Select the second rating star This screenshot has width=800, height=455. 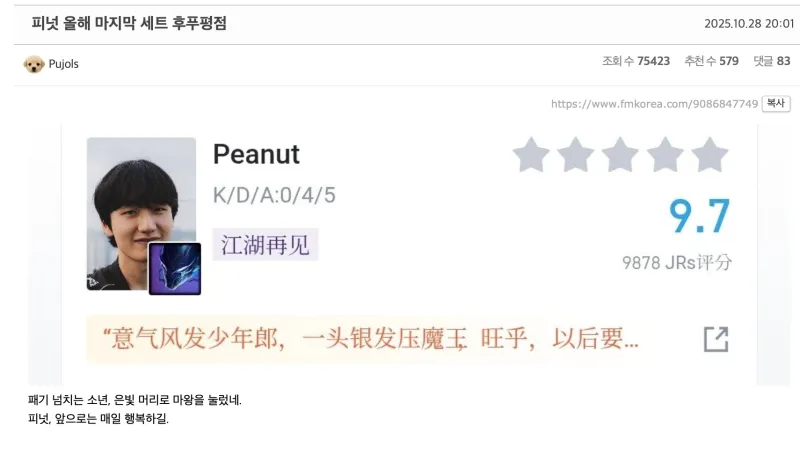[576, 155]
